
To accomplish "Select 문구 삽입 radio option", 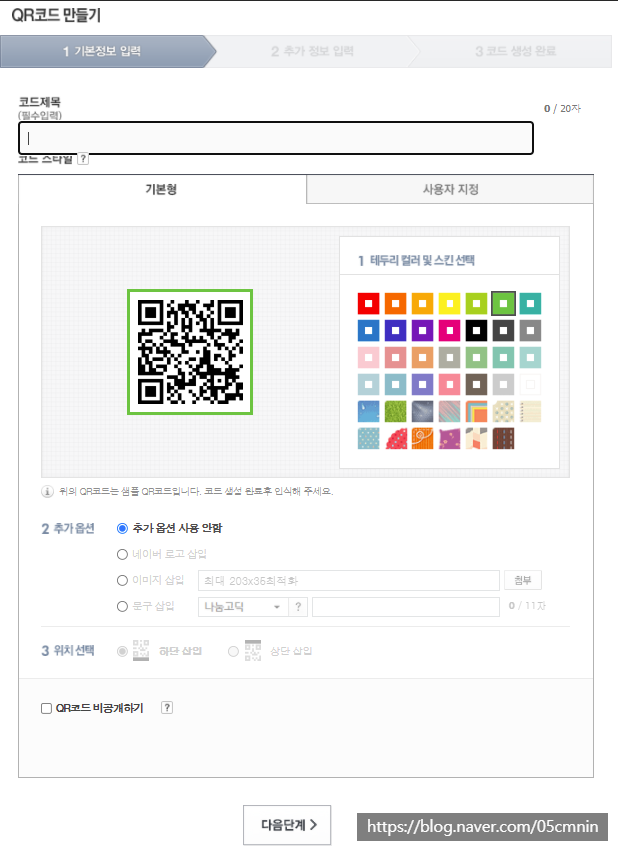I will [122, 606].
